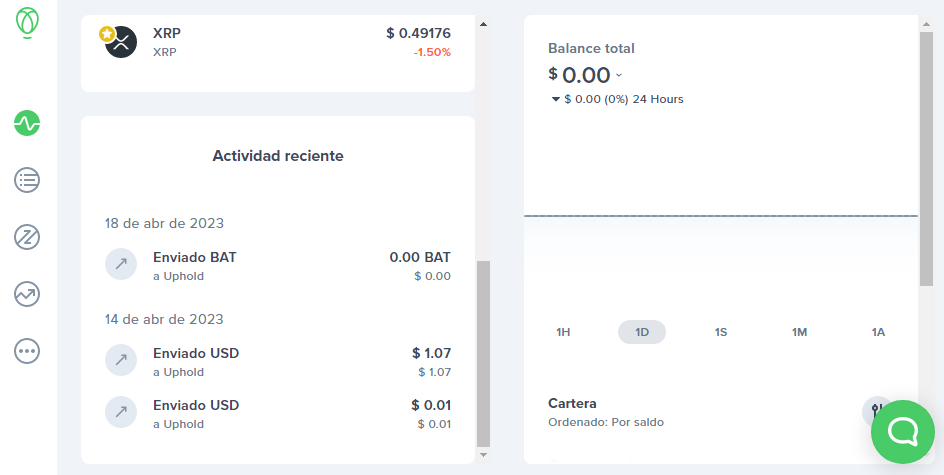Open the more options ellipsis icon
This screenshot has width=944, height=475.
27,351
